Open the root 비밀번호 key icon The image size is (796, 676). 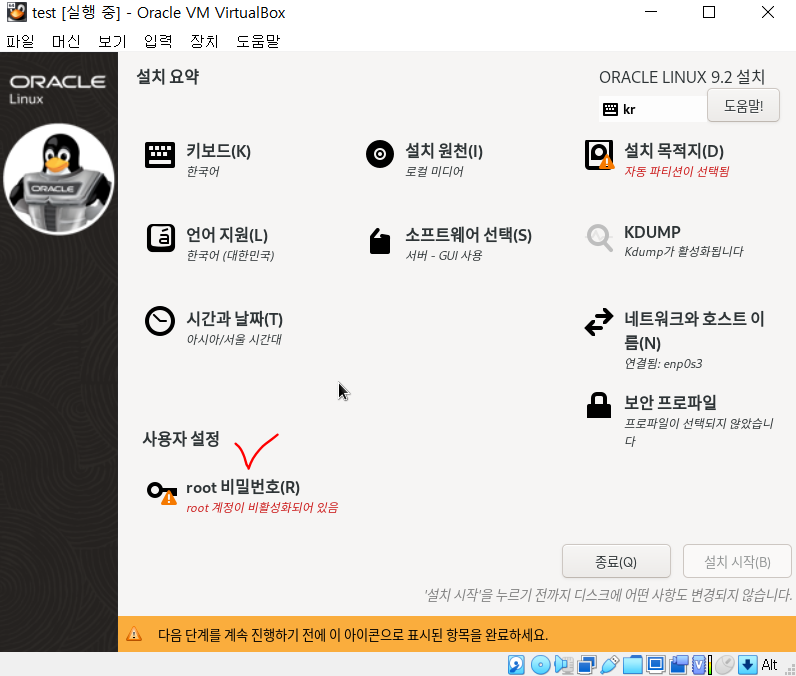pos(162,492)
